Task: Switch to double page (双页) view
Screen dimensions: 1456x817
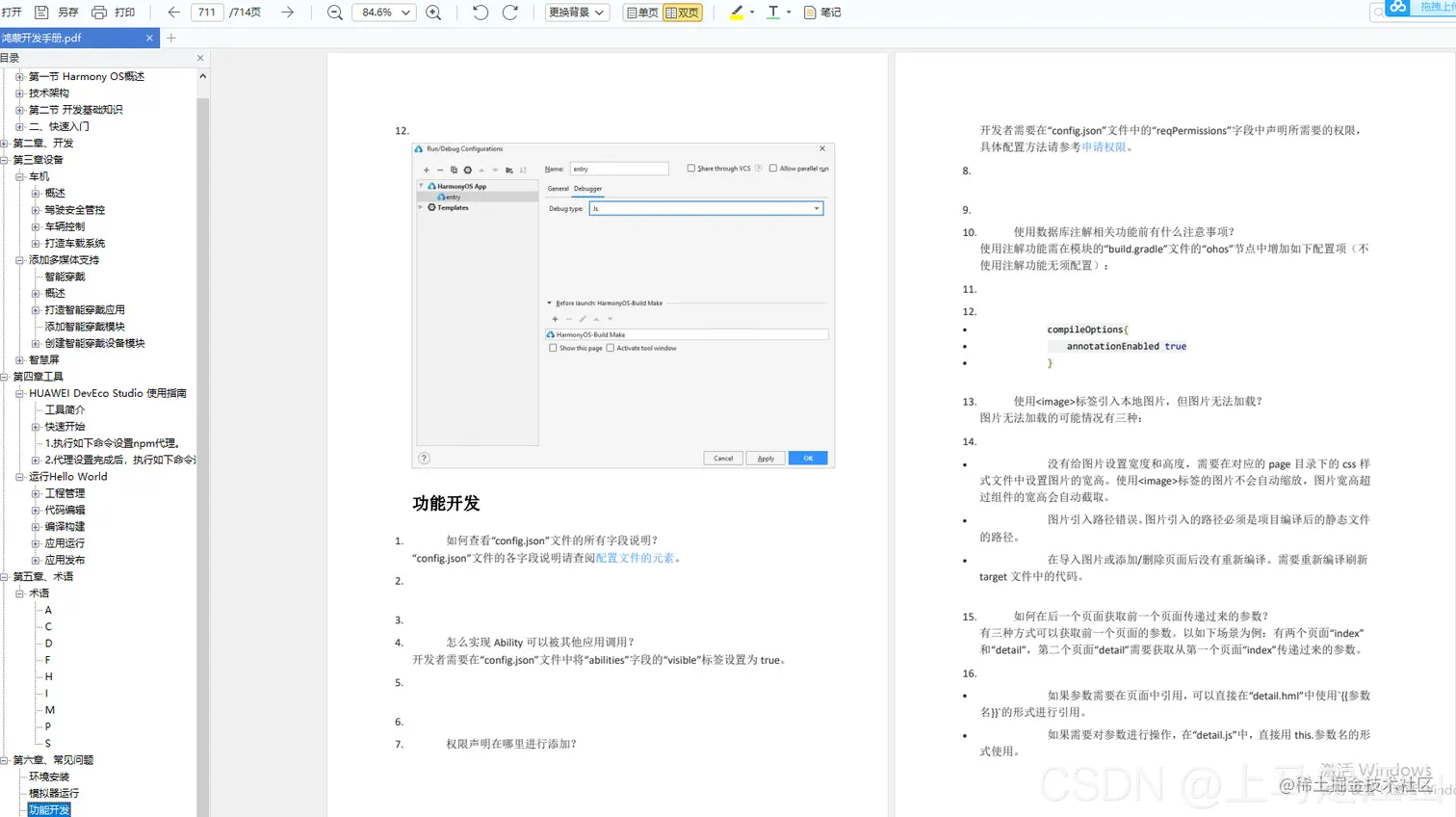Action: pos(683,13)
